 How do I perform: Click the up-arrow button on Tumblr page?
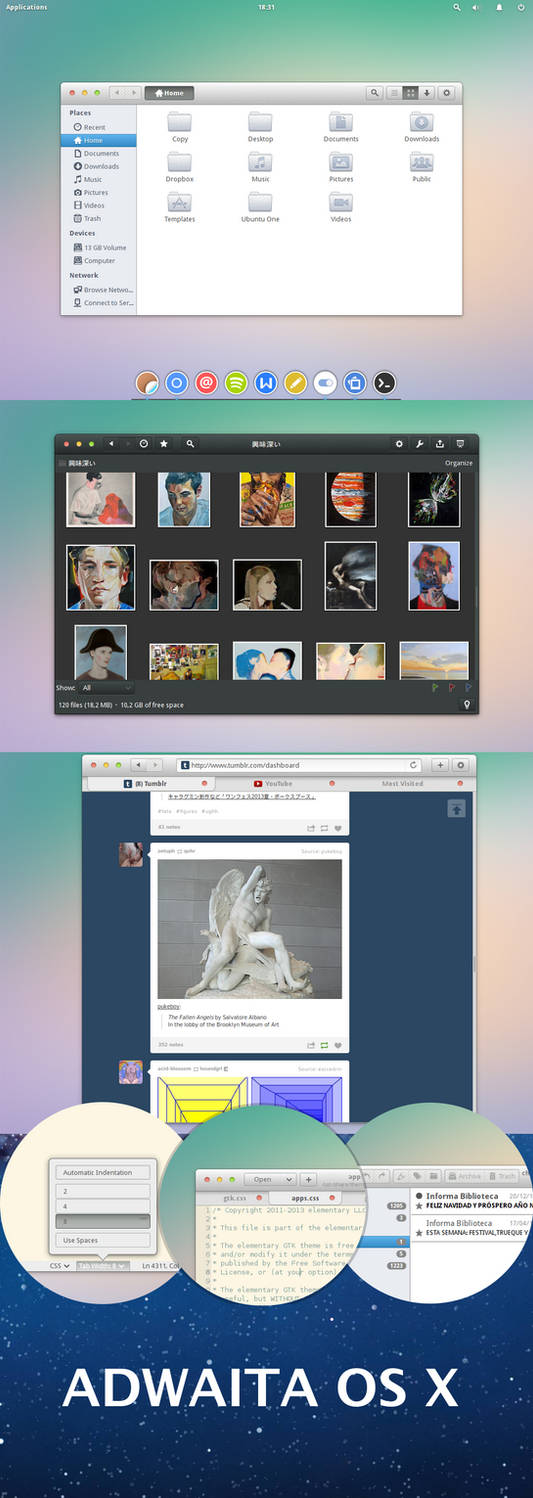(456, 808)
